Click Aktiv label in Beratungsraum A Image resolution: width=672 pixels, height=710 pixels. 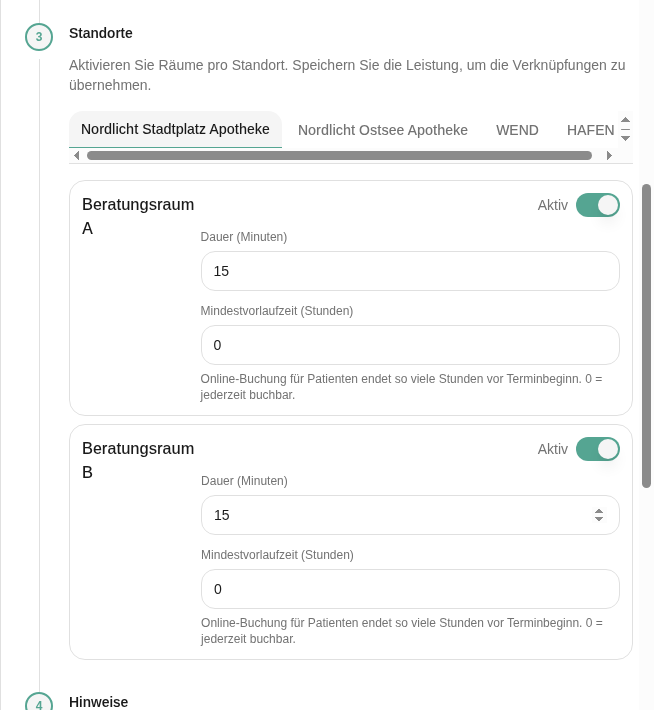[x=552, y=205]
